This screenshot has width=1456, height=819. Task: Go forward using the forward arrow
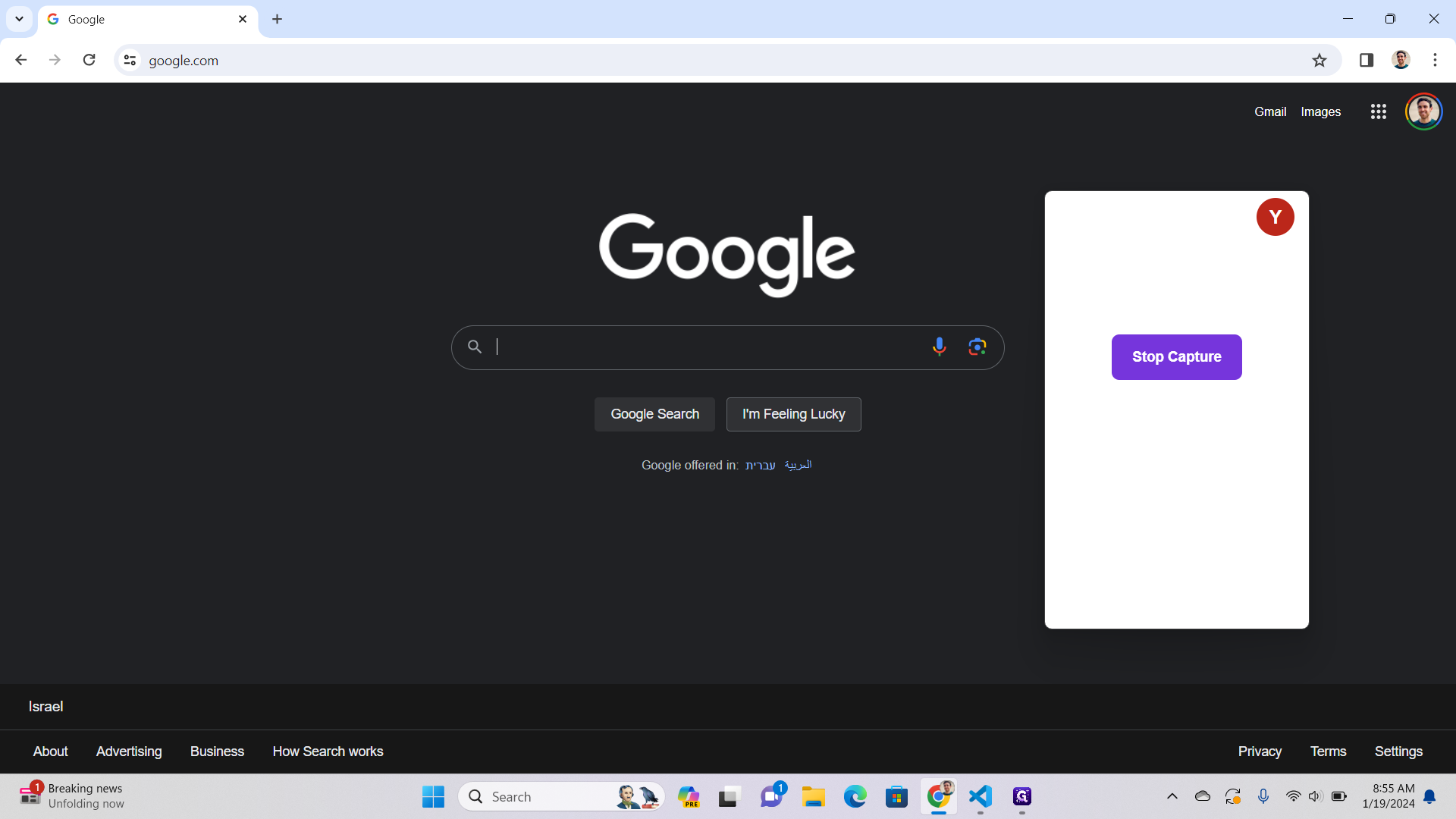55,60
